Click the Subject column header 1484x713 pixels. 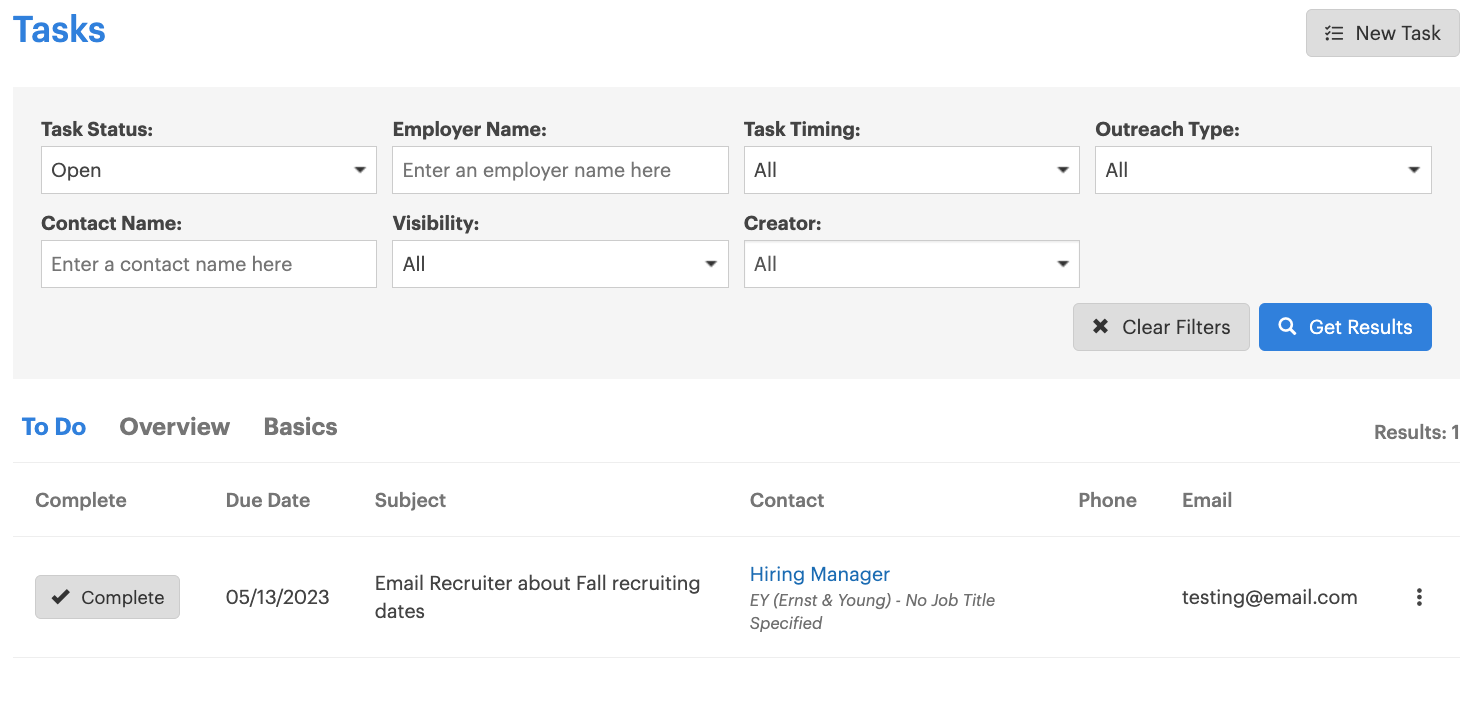pyautogui.click(x=410, y=500)
